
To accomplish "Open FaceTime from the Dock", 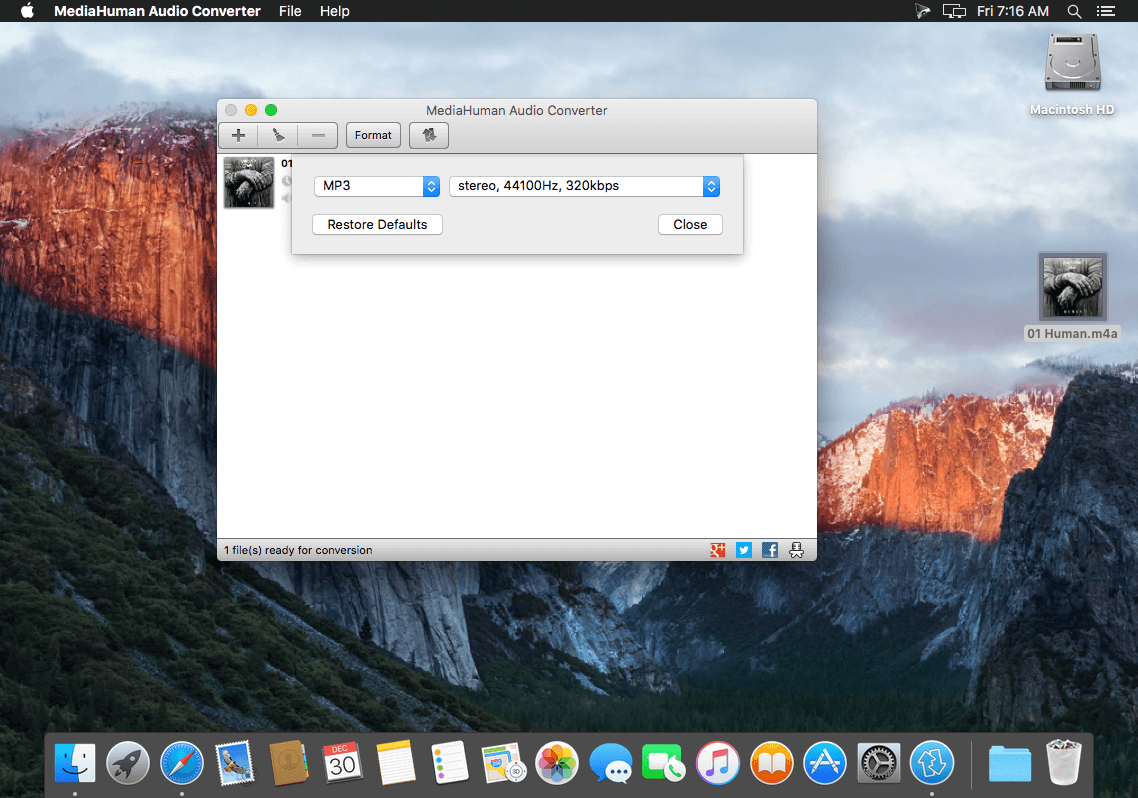I will click(x=663, y=763).
